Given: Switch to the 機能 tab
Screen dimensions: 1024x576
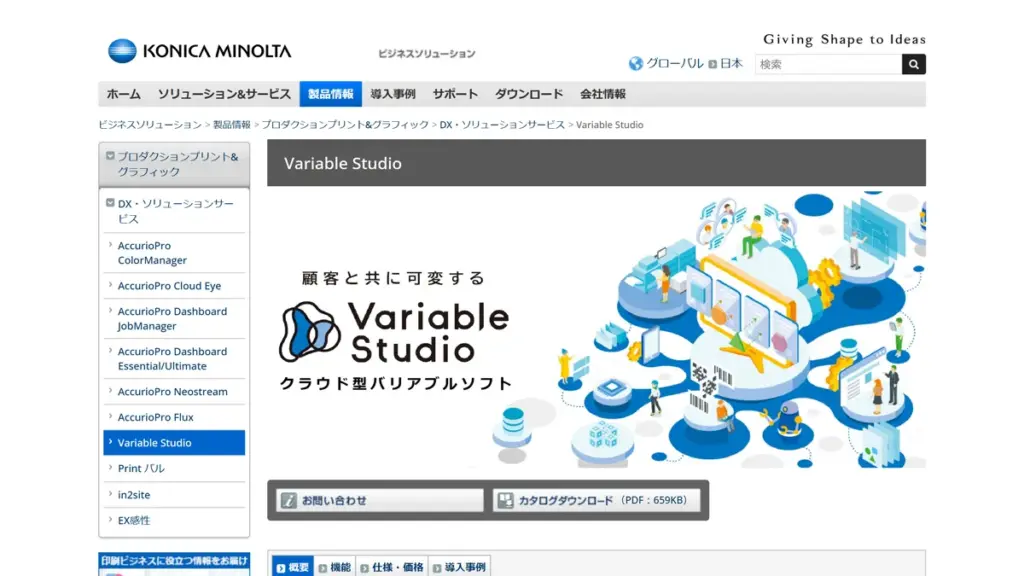Looking at the screenshot, I should pos(338,565).
